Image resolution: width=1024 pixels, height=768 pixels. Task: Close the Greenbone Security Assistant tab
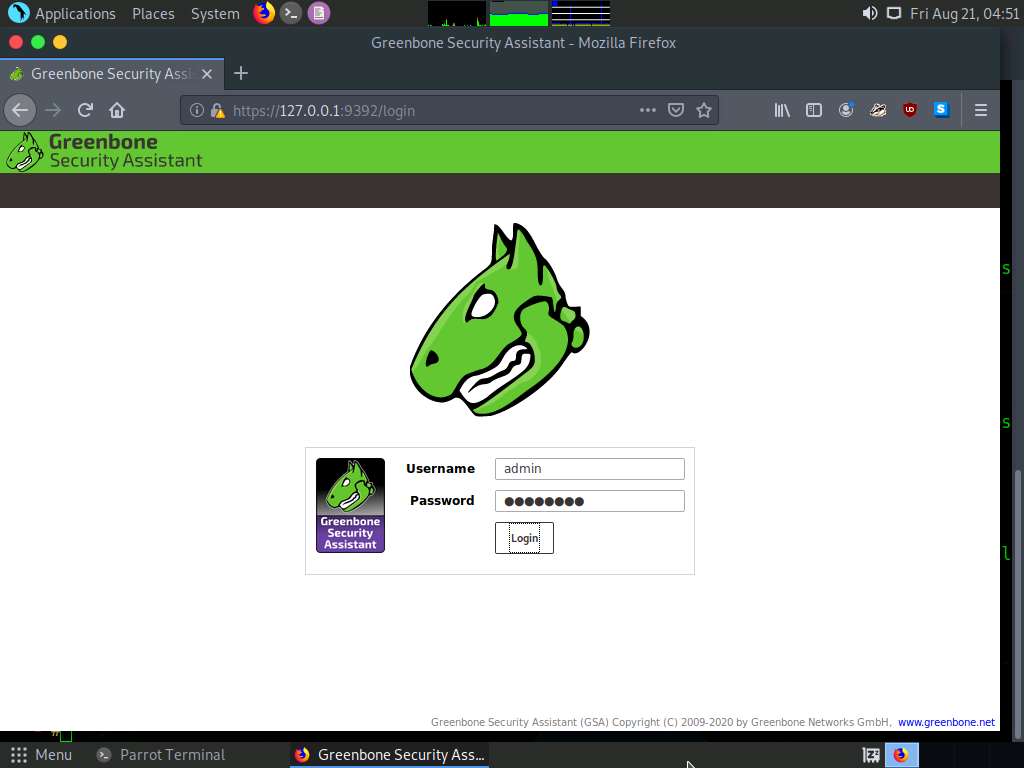(207, 74)
